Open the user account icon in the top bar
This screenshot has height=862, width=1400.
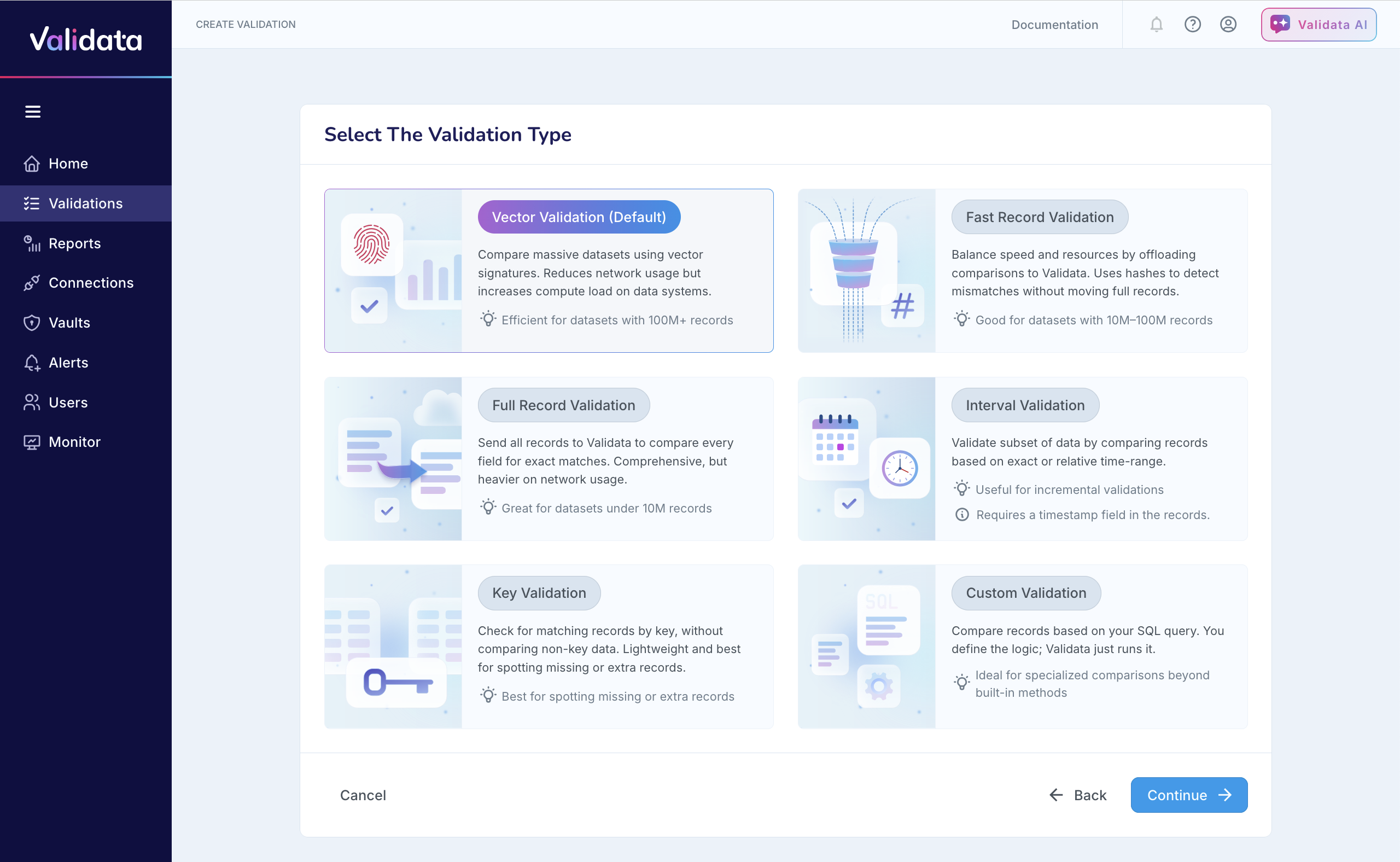point(1228,25)
